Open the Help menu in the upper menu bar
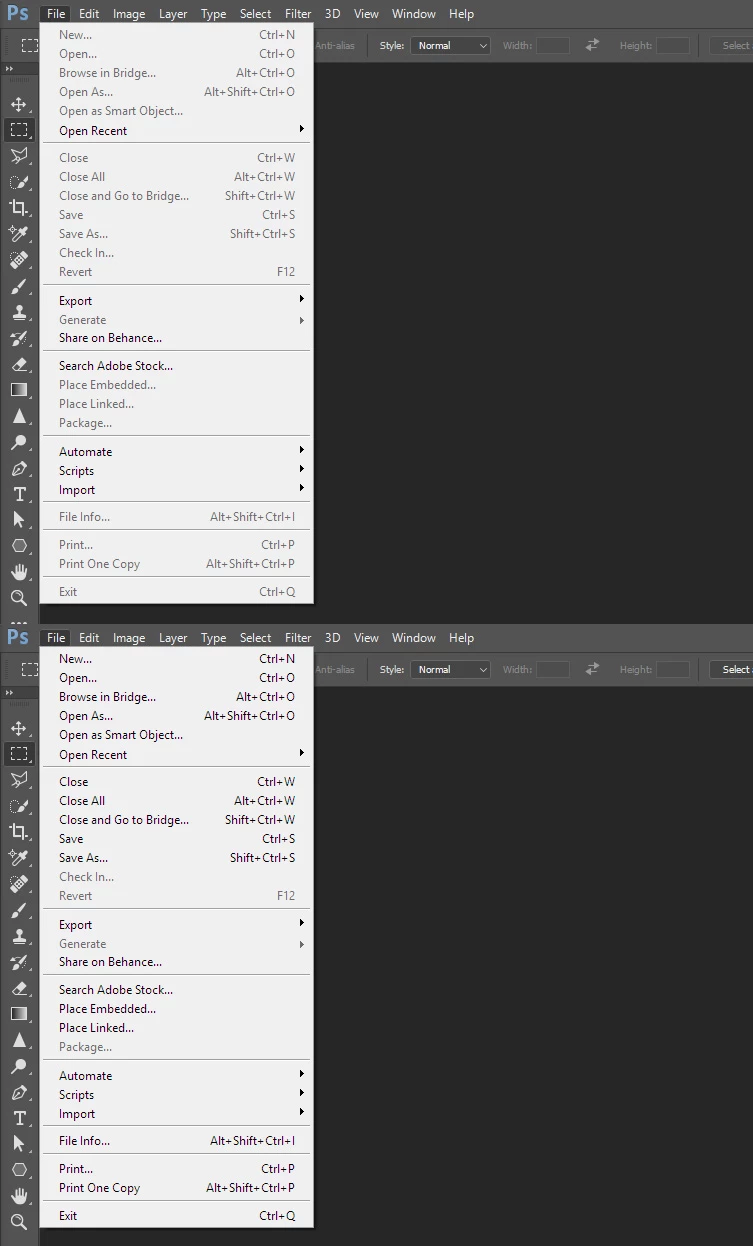Image resolution: width=753 pixels, height=1246 pixels. pyautogui.click(x=461, y=14)
